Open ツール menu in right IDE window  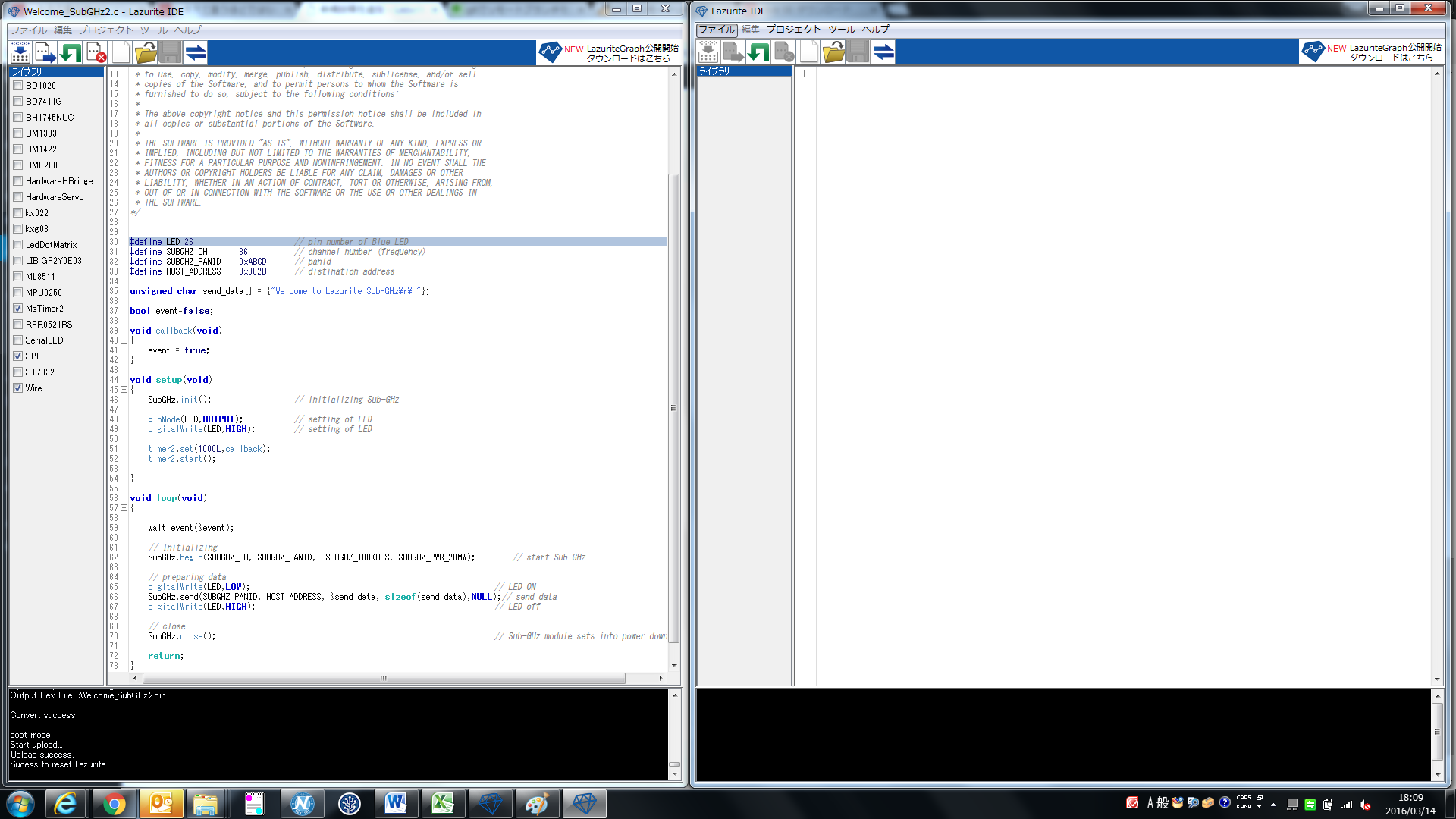pyautogui.click(x=842, y=30)
